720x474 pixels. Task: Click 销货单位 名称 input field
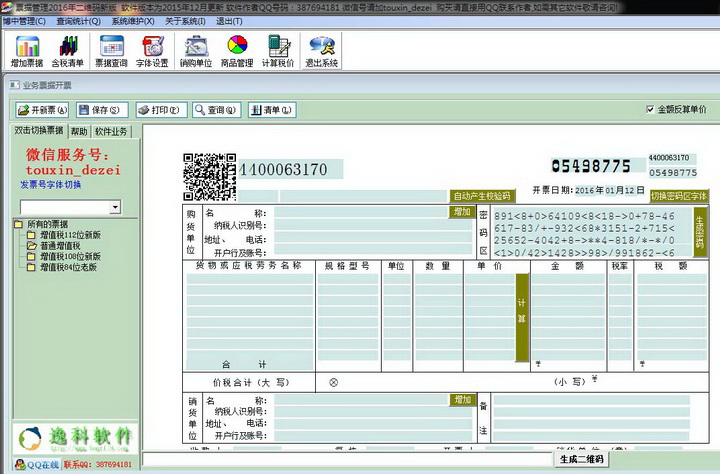pos(361,400)
